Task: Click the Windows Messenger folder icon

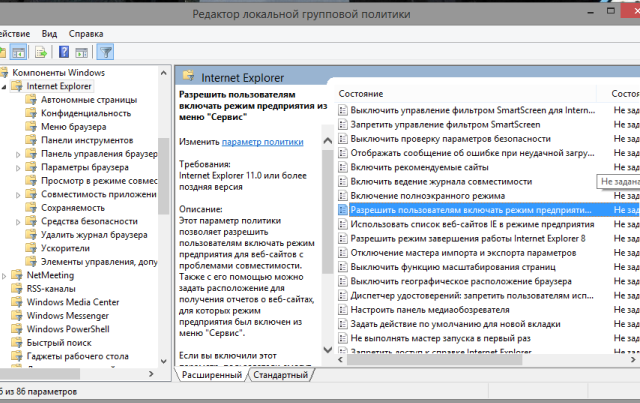Action: click(x=17, y=315)
